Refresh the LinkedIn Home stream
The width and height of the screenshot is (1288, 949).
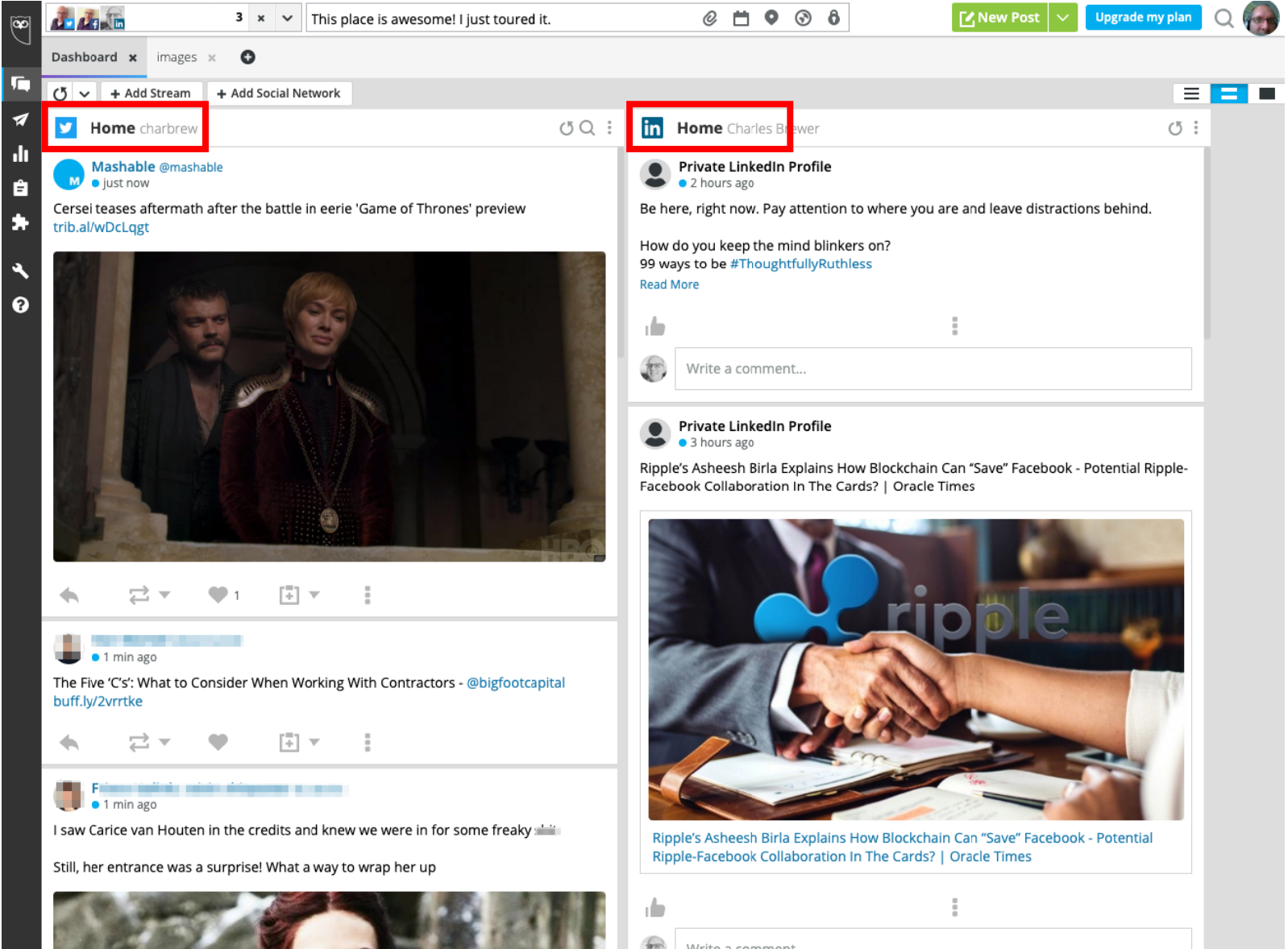(1175, 128)
